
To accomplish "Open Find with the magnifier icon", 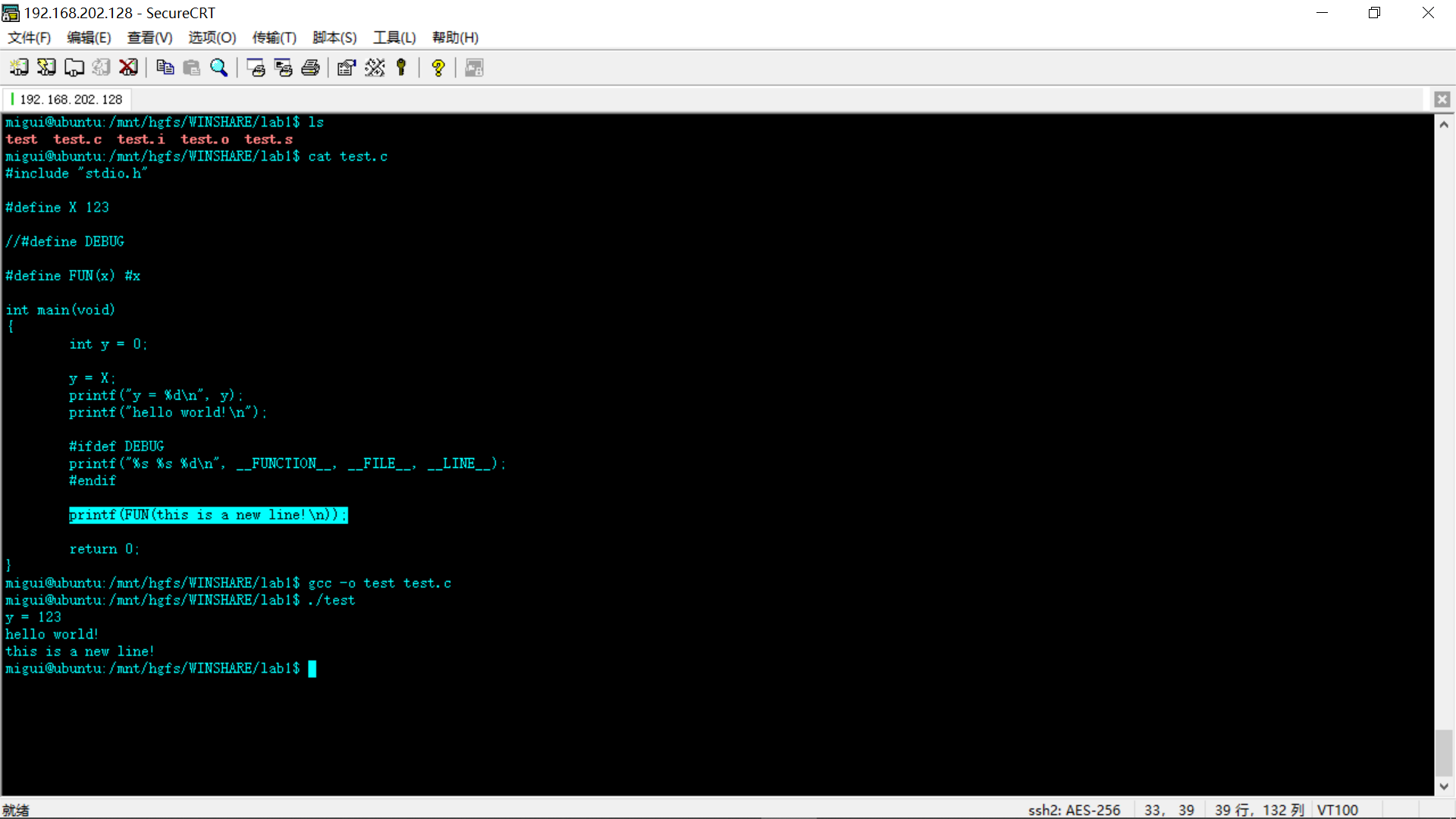I will click(x=219, y=67).
